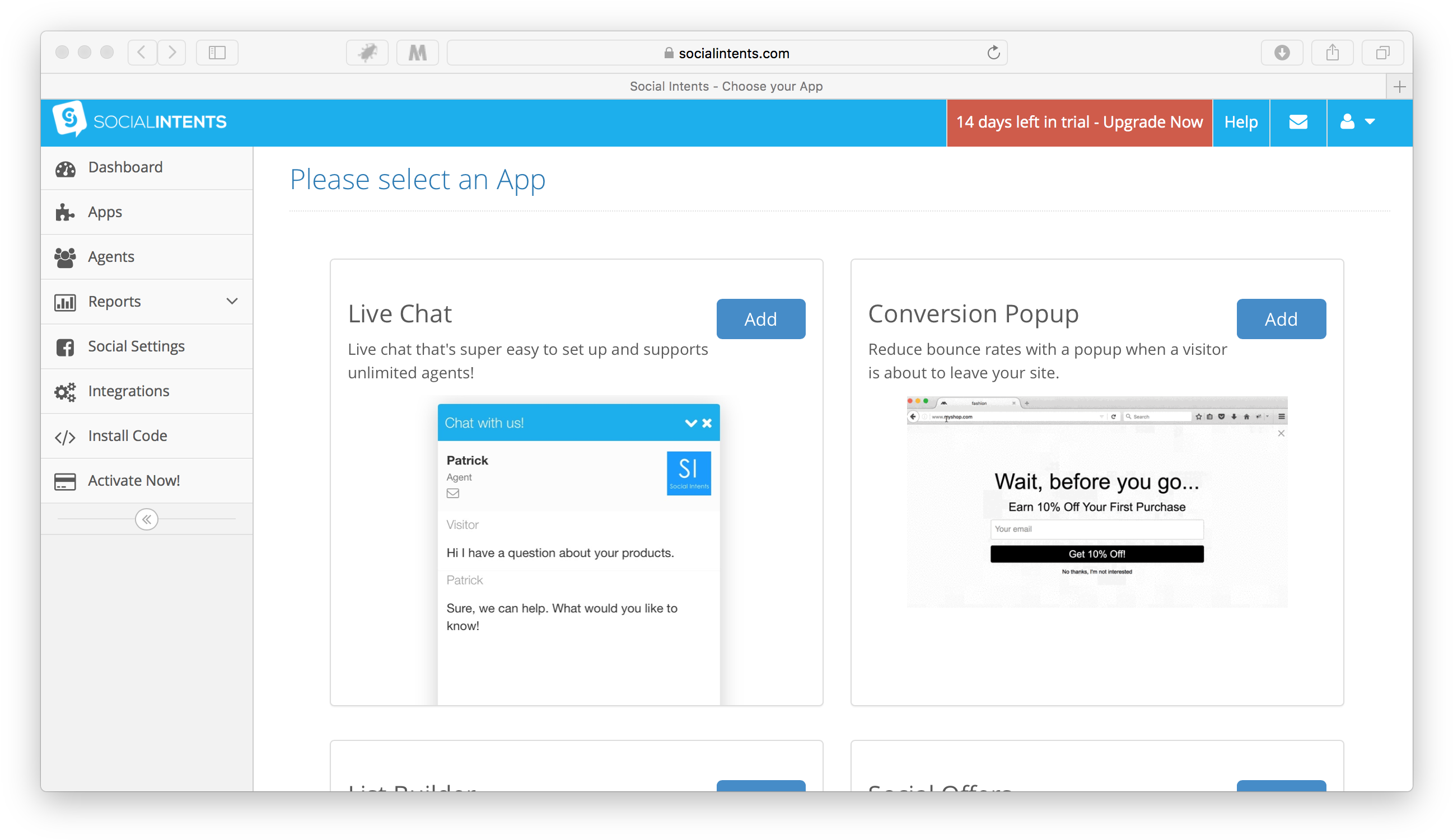Open Reports in the sidebar
This screenshot has height=840, width=1453.
click(147, 301)
